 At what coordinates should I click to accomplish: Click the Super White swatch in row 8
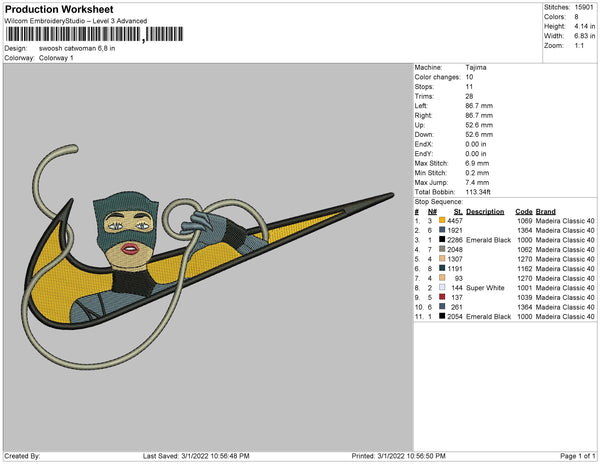(x=442, y=287)
